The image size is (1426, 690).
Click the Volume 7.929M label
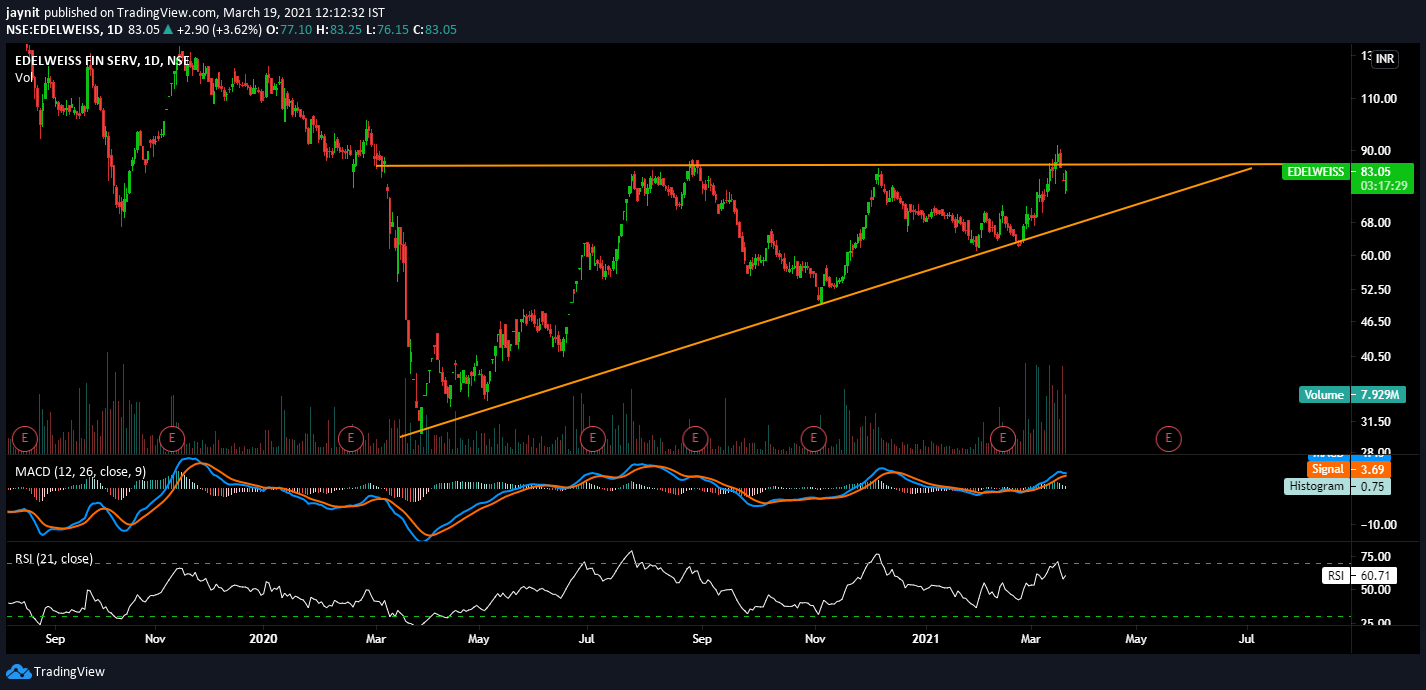coord(1354,394)
